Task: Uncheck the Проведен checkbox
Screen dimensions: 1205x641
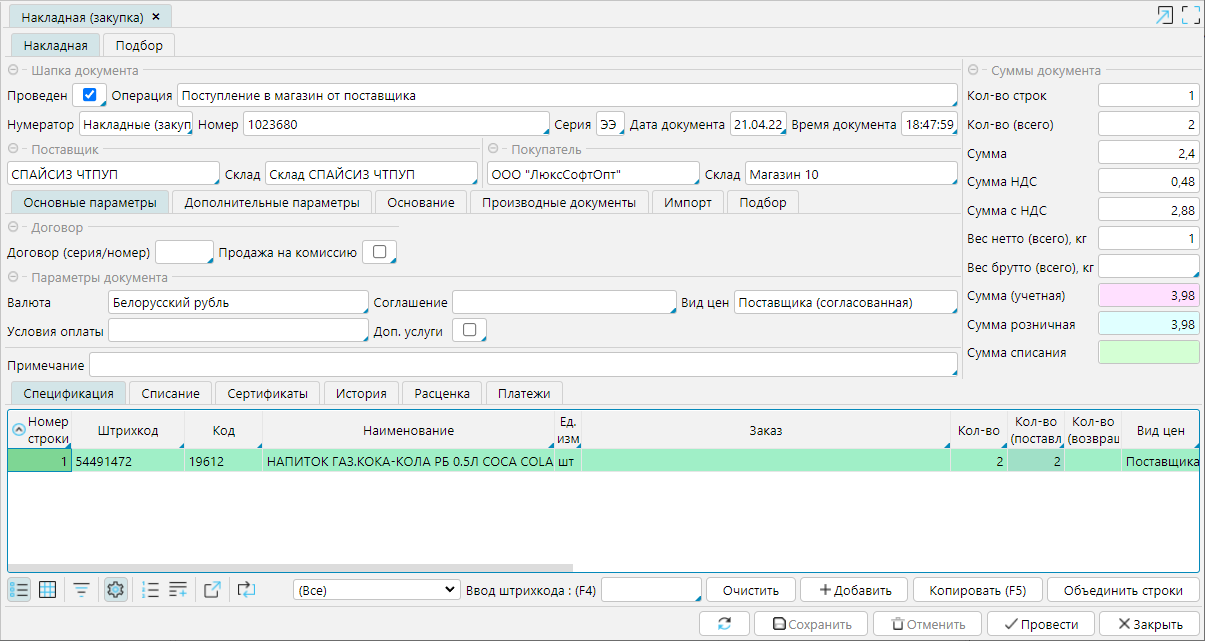Action: (x=89, y=95)
